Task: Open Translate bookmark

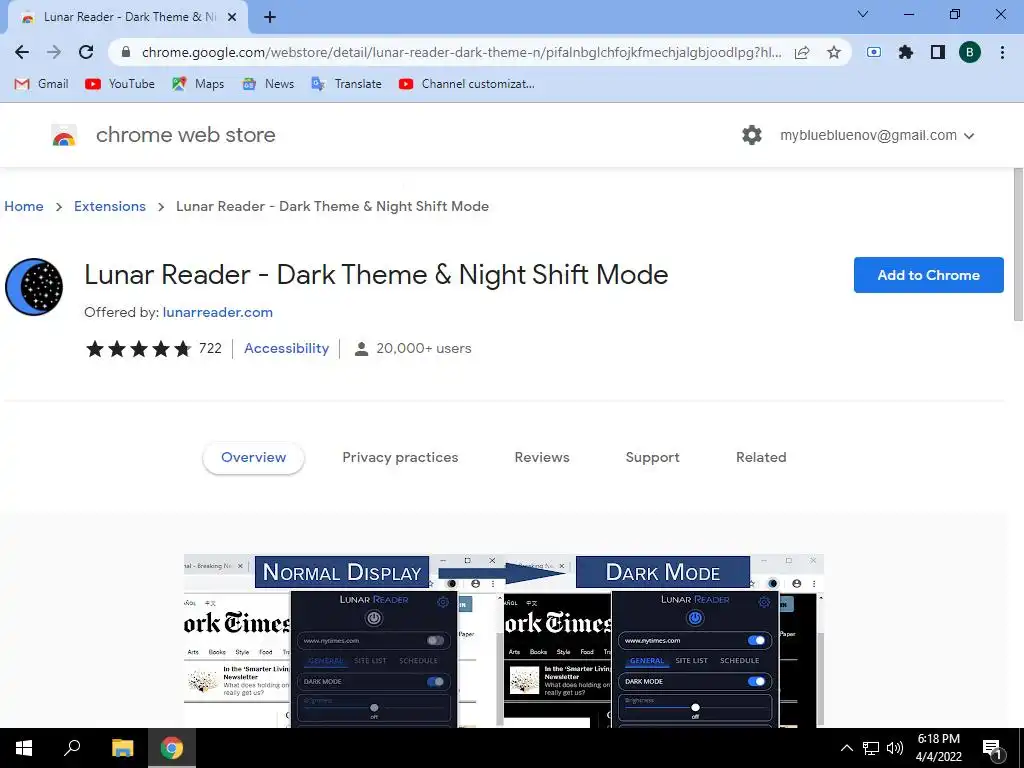Action: tap(347, 84)
